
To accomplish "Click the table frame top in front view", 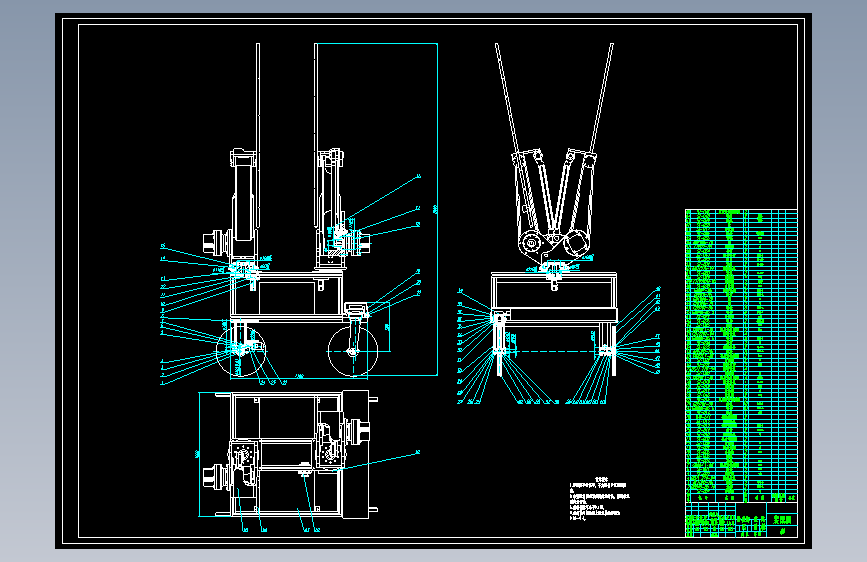I will click(554, 275).
